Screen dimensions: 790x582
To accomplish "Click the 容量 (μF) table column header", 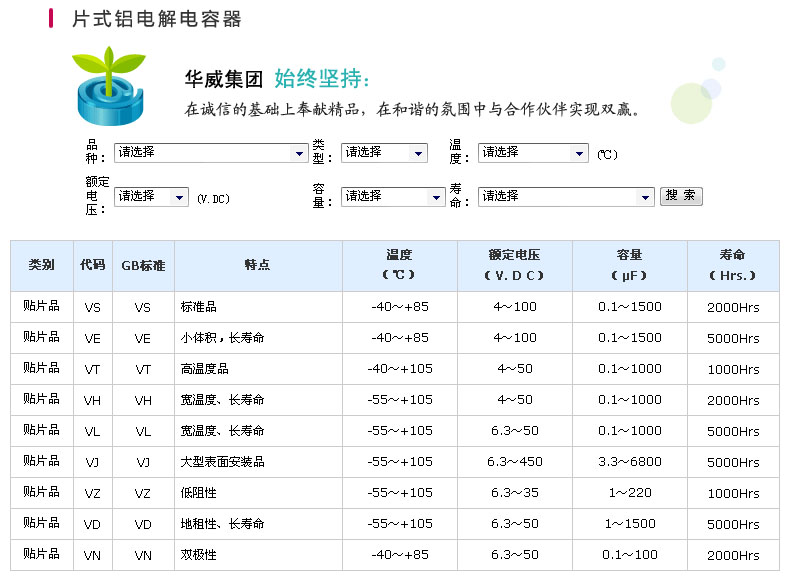I will click(x=629, y=266).
